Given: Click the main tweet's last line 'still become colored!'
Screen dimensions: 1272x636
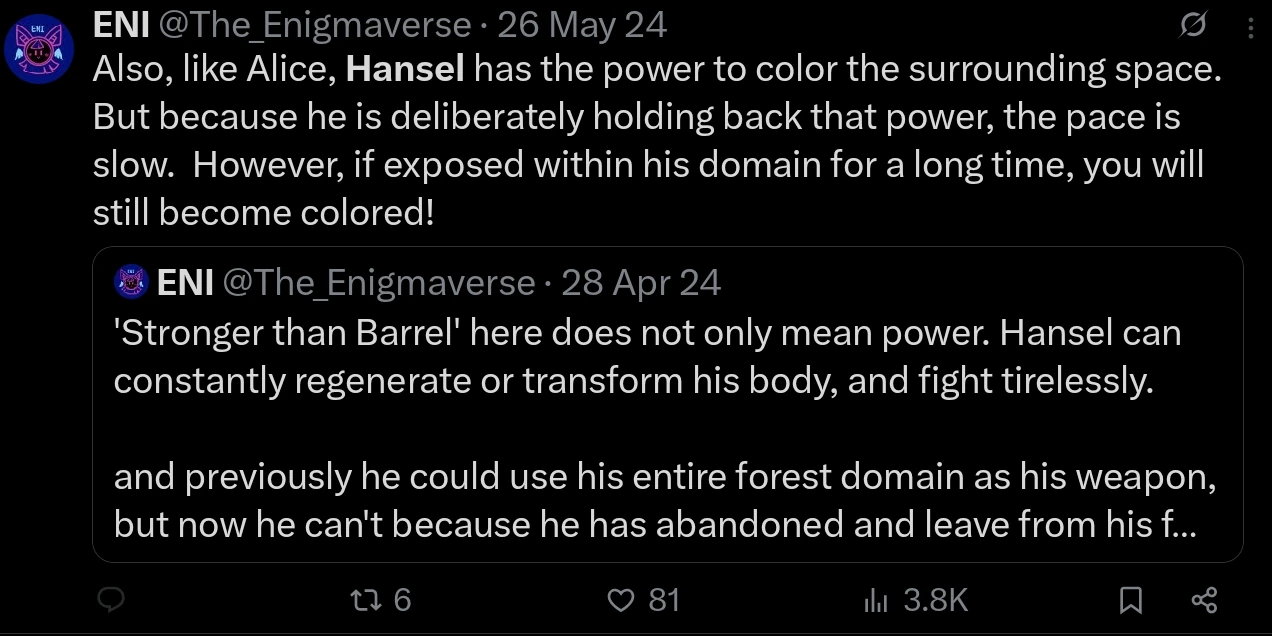Looking at the screenshot, I should (263, 213).
